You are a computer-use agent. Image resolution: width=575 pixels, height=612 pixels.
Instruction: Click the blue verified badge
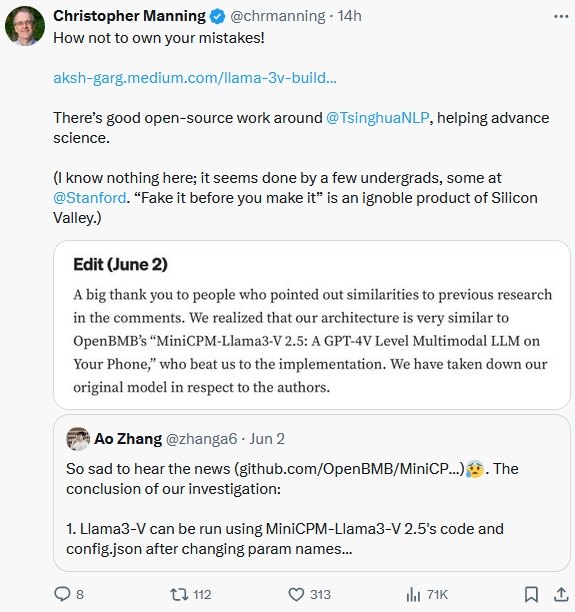coord(217,16)
